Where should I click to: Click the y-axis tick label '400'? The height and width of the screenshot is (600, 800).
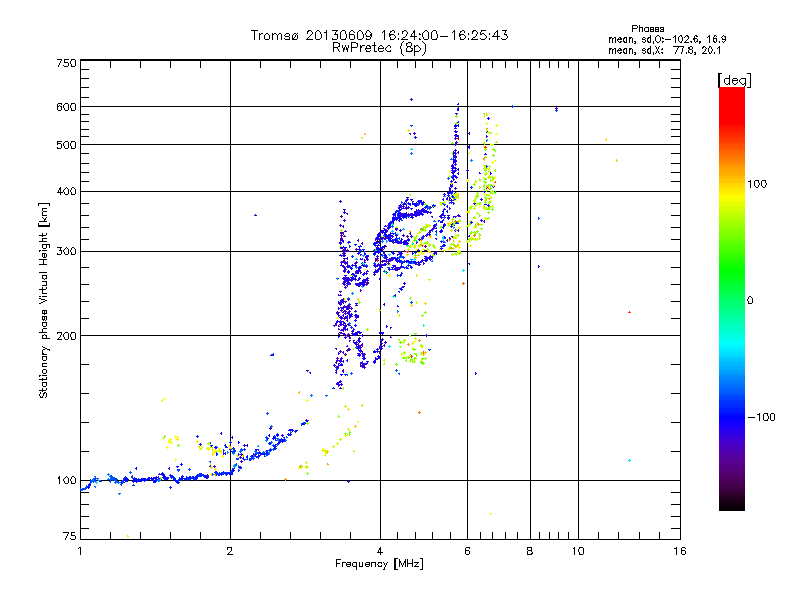click(66, 191)
